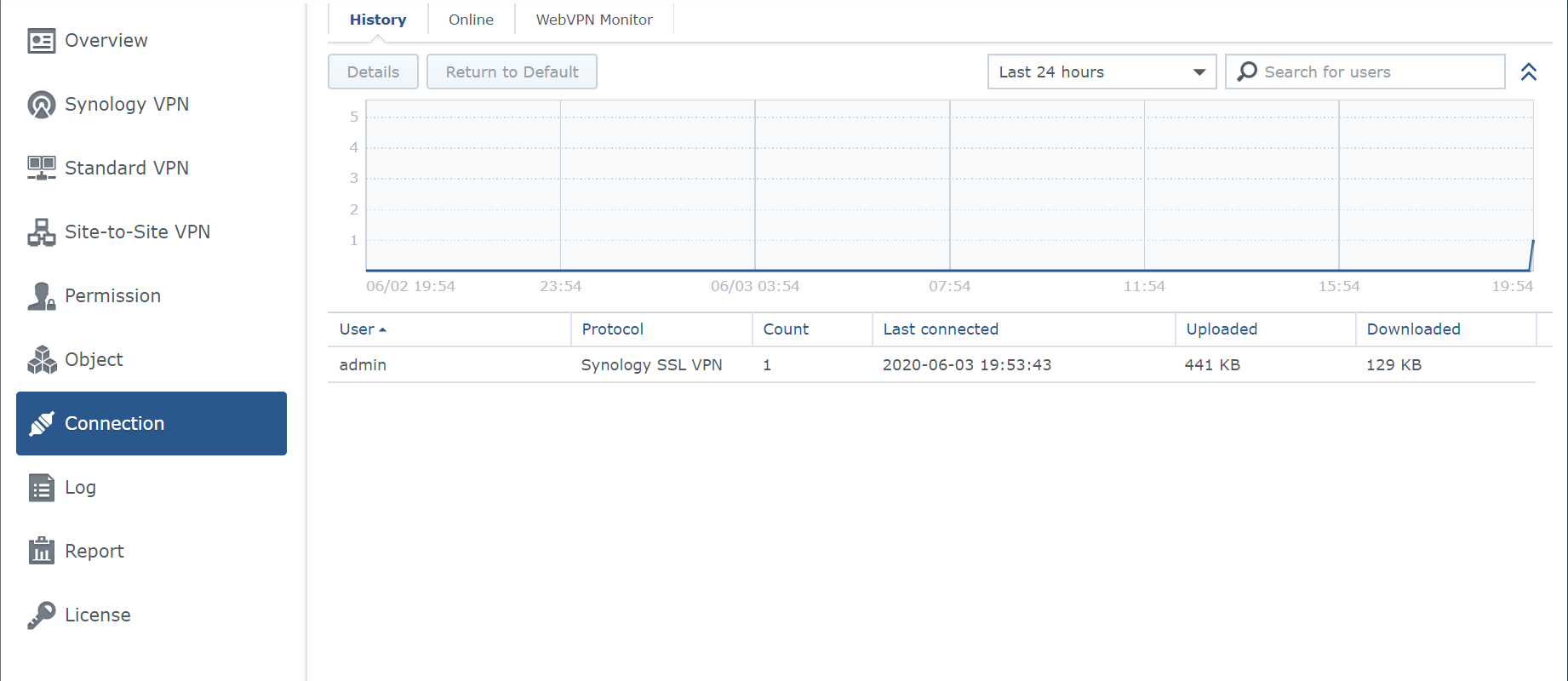Click the Details button
Image resolution: width=1568 pixels, height=681 pixels.
coord(373,72)
